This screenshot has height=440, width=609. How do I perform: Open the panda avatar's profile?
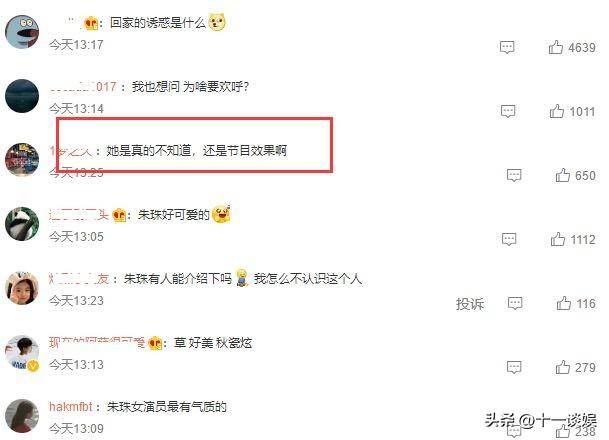pos(22,224)
